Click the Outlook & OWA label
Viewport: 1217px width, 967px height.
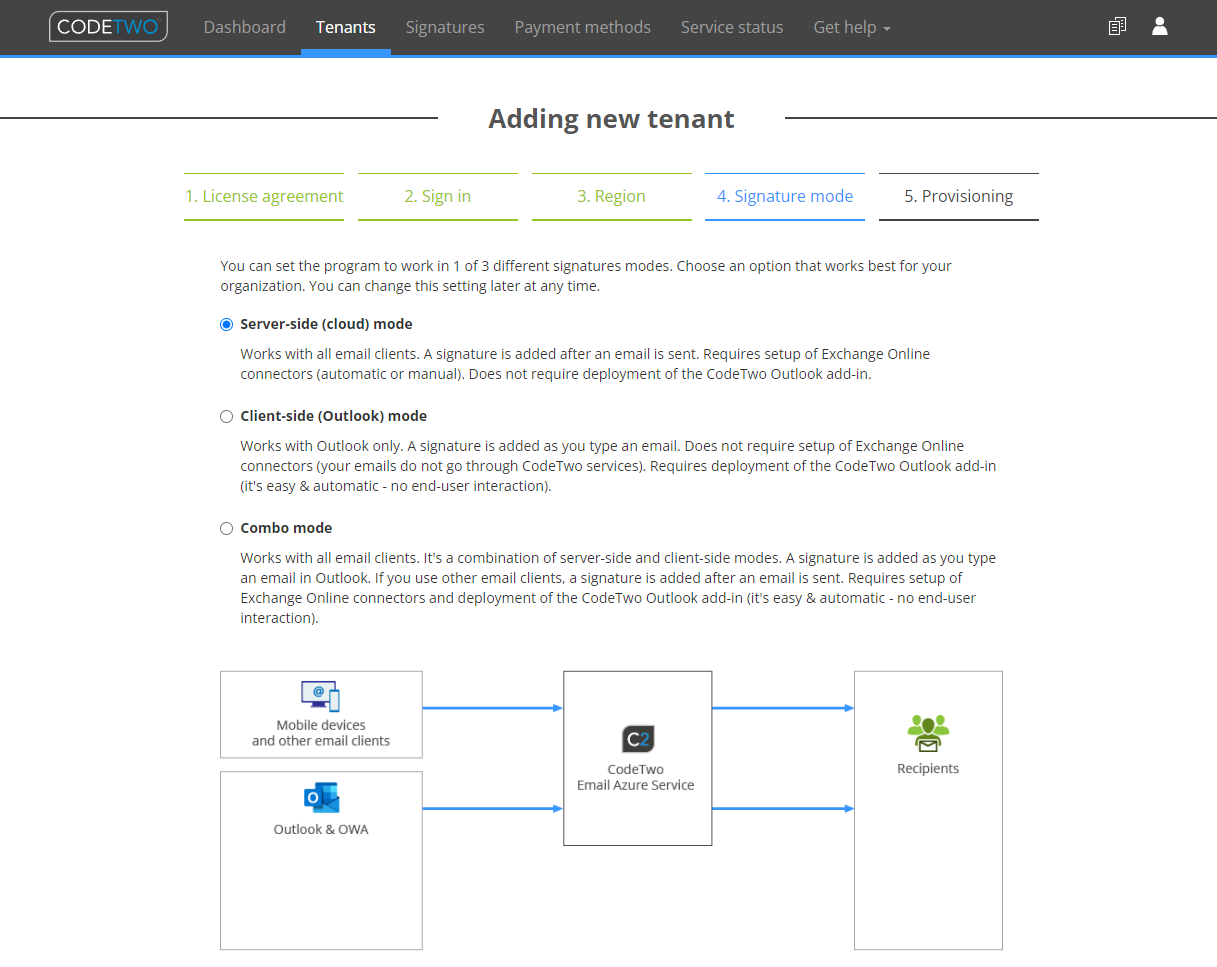(x=321, y=829)
